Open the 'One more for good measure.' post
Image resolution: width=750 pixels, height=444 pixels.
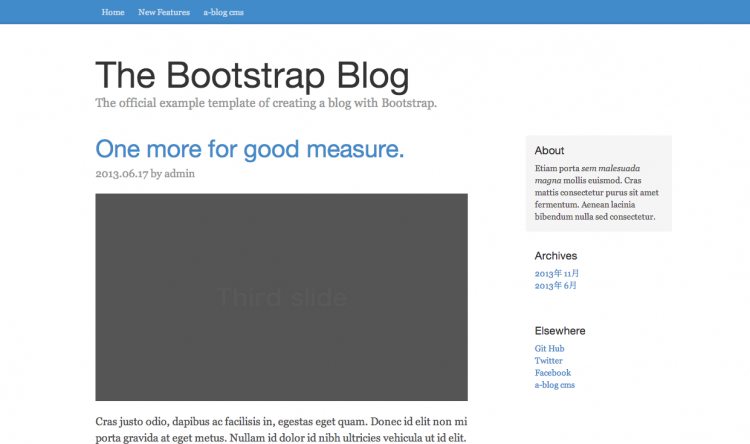250,149
